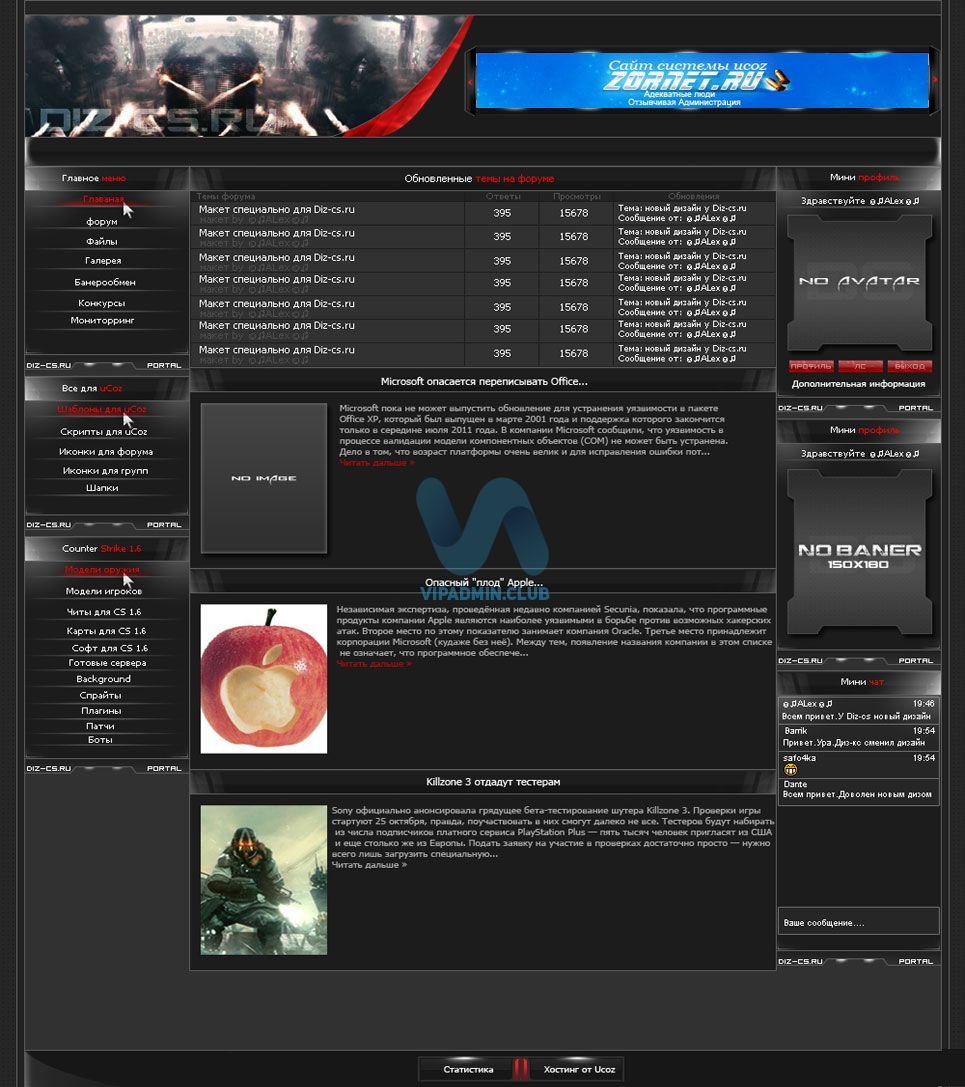Click Читать дальше under Killzone 3 article
Screen dimensions: 965x1087
(x=369, y=864)
